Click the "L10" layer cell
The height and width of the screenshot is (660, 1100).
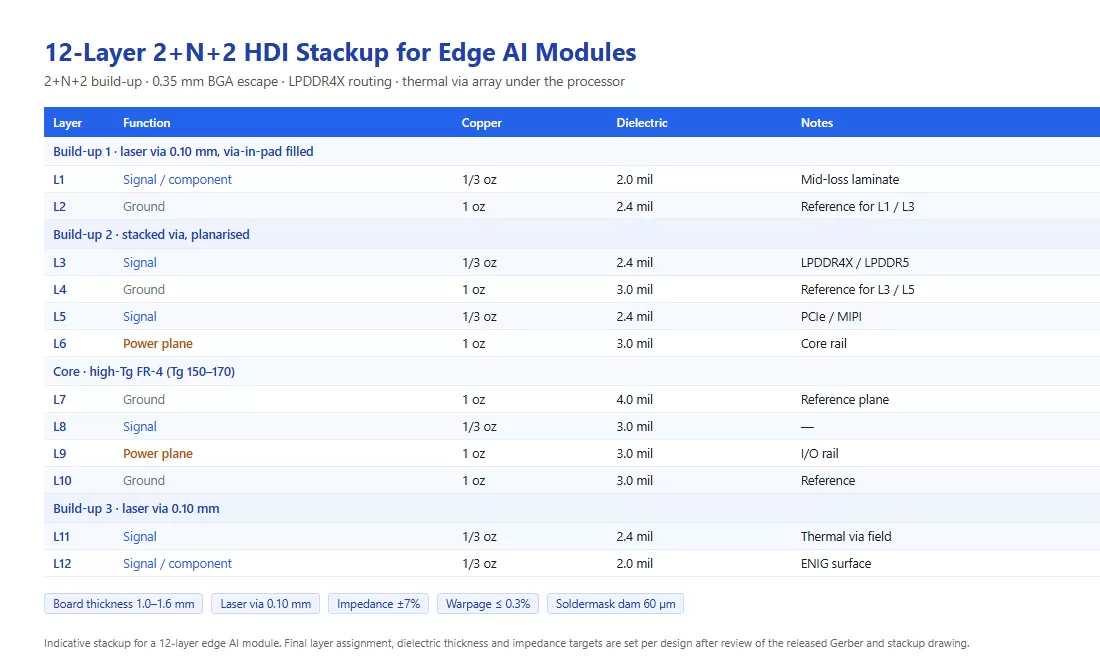pyautogui.click(x=62, y=481)
